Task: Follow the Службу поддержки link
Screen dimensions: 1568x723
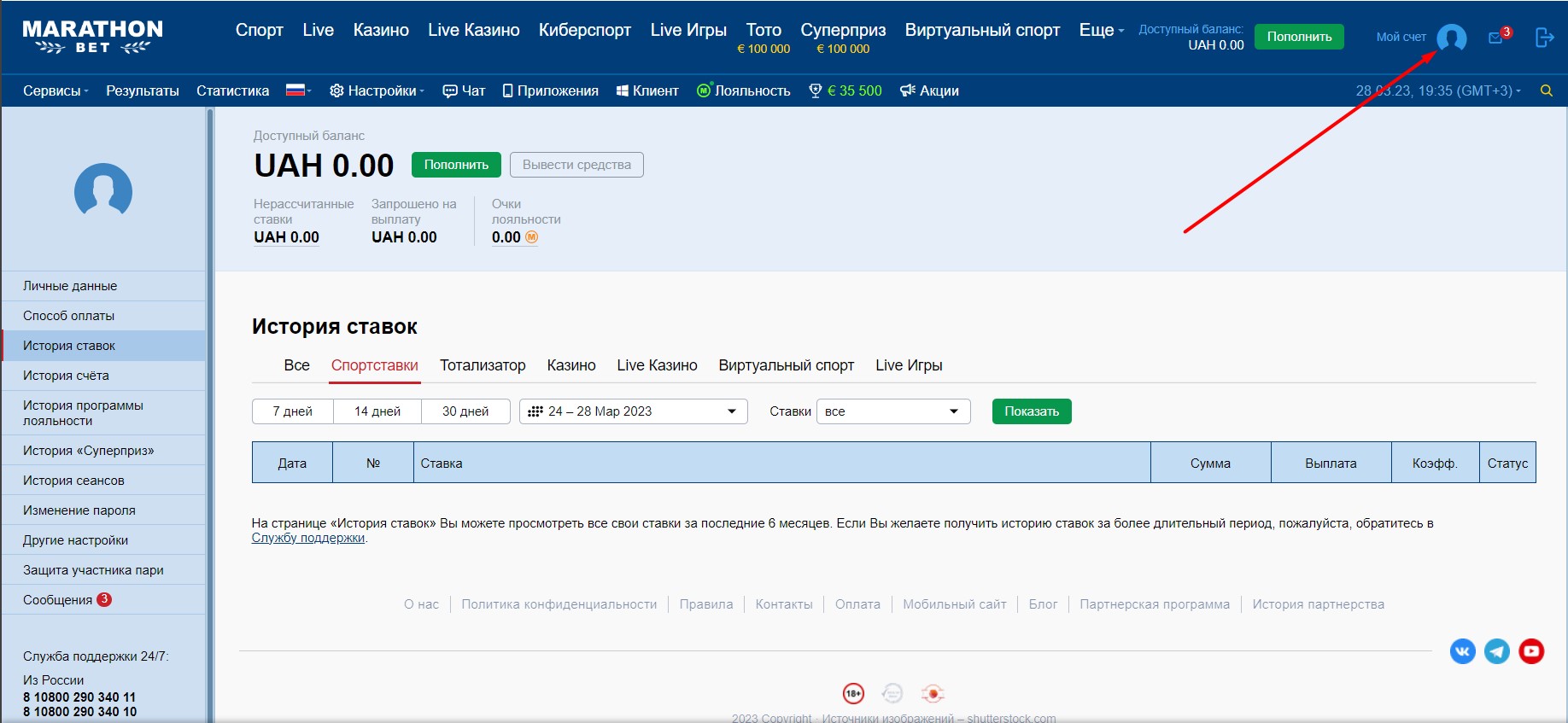Action: click(307, 538)
